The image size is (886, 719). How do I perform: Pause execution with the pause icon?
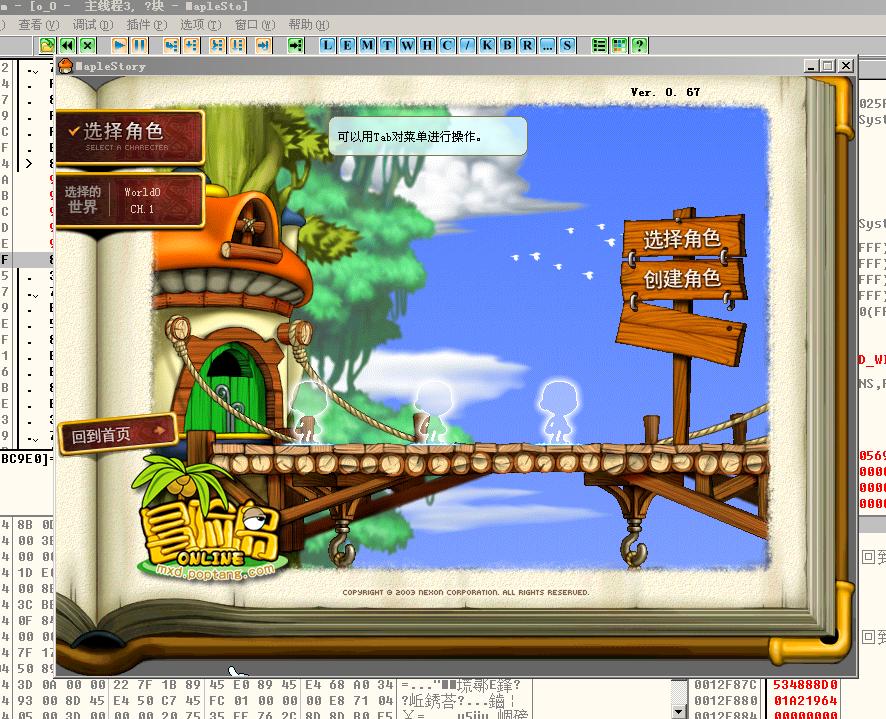coord(140,45)
